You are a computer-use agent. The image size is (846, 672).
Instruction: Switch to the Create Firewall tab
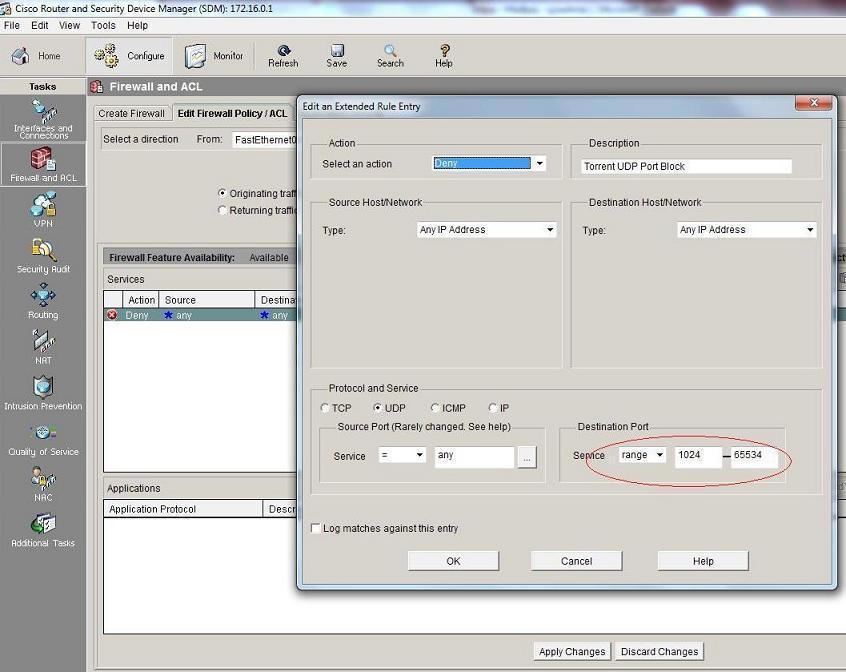pos(132,113)
